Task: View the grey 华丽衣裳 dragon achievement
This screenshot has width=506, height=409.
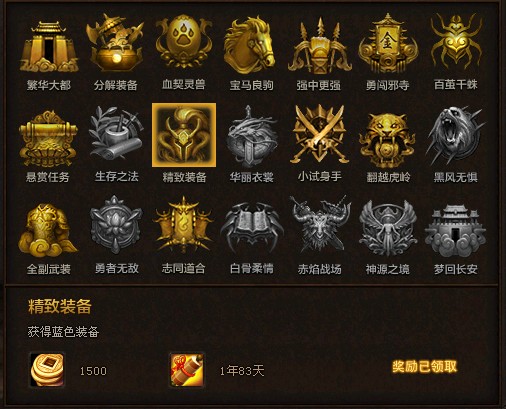Action: 251,136
